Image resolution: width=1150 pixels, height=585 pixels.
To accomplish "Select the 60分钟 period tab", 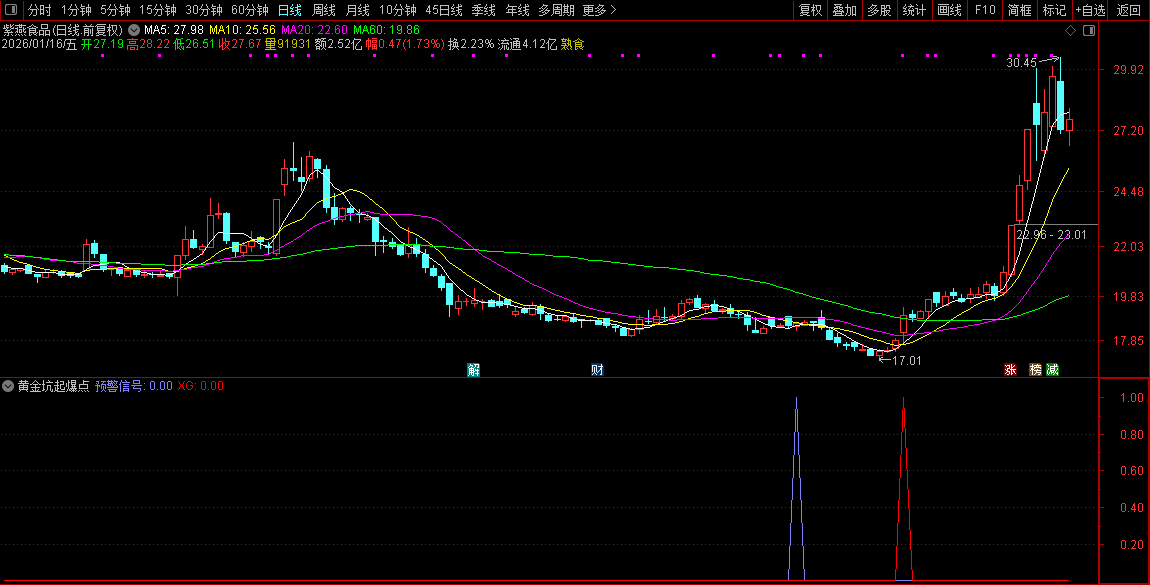I will (250, 10).
